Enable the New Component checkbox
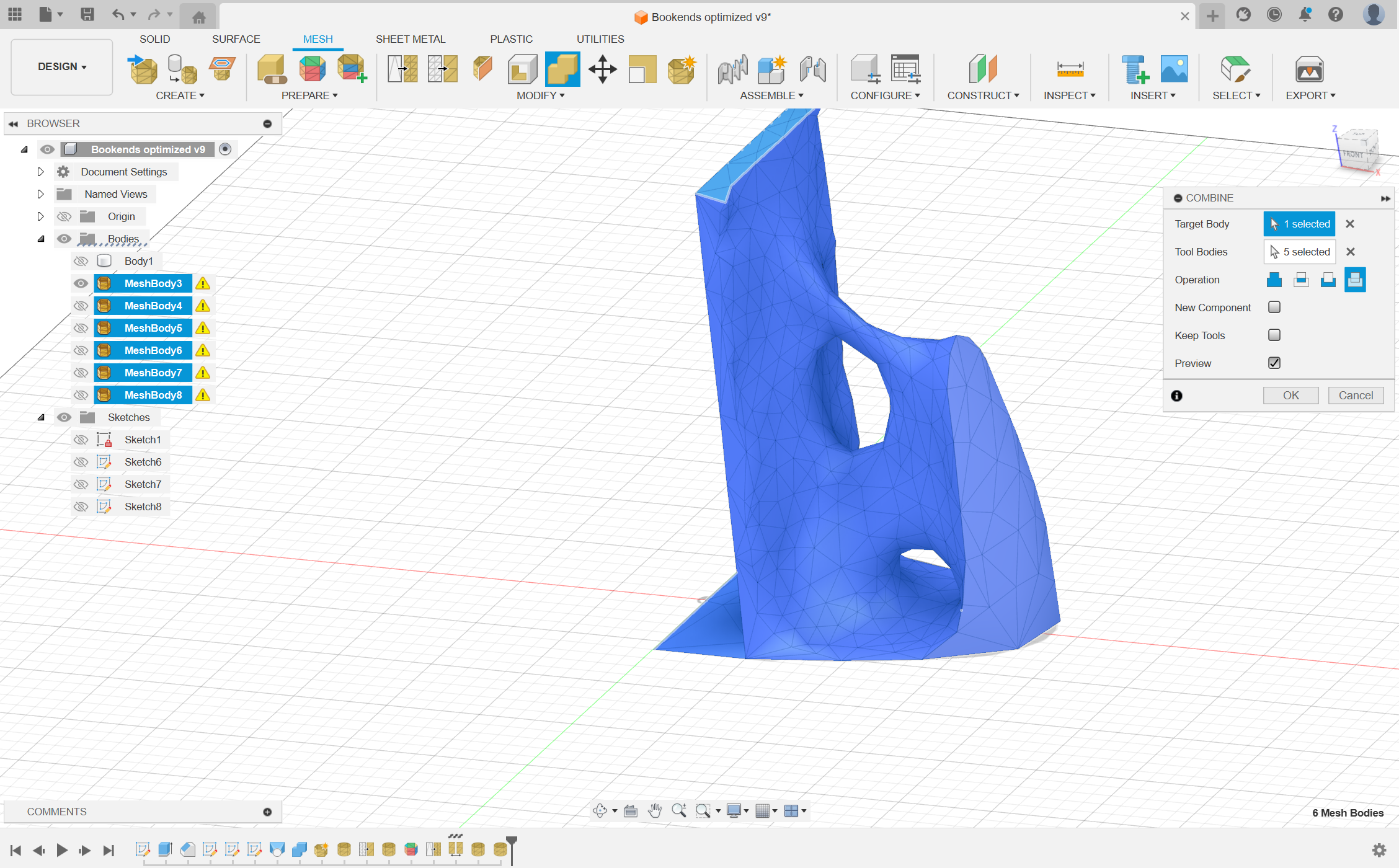 point(1274,307)
